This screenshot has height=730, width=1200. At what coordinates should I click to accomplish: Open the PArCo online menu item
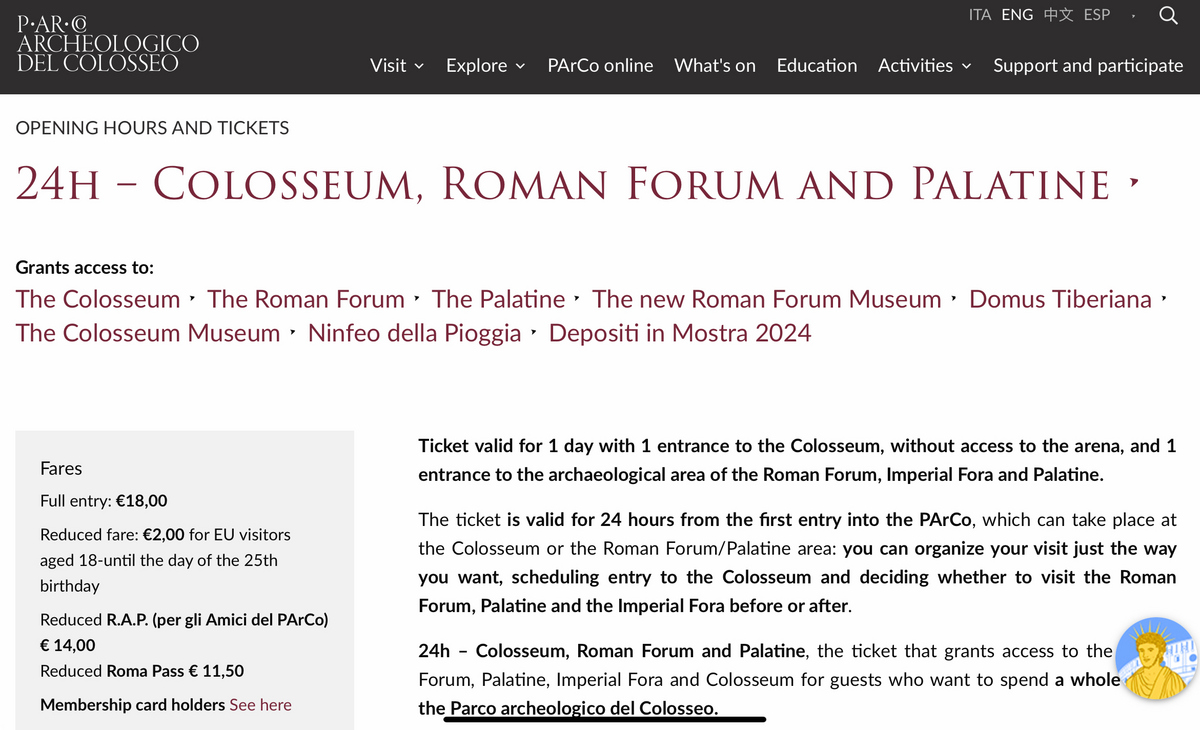(x=600, y=65)
